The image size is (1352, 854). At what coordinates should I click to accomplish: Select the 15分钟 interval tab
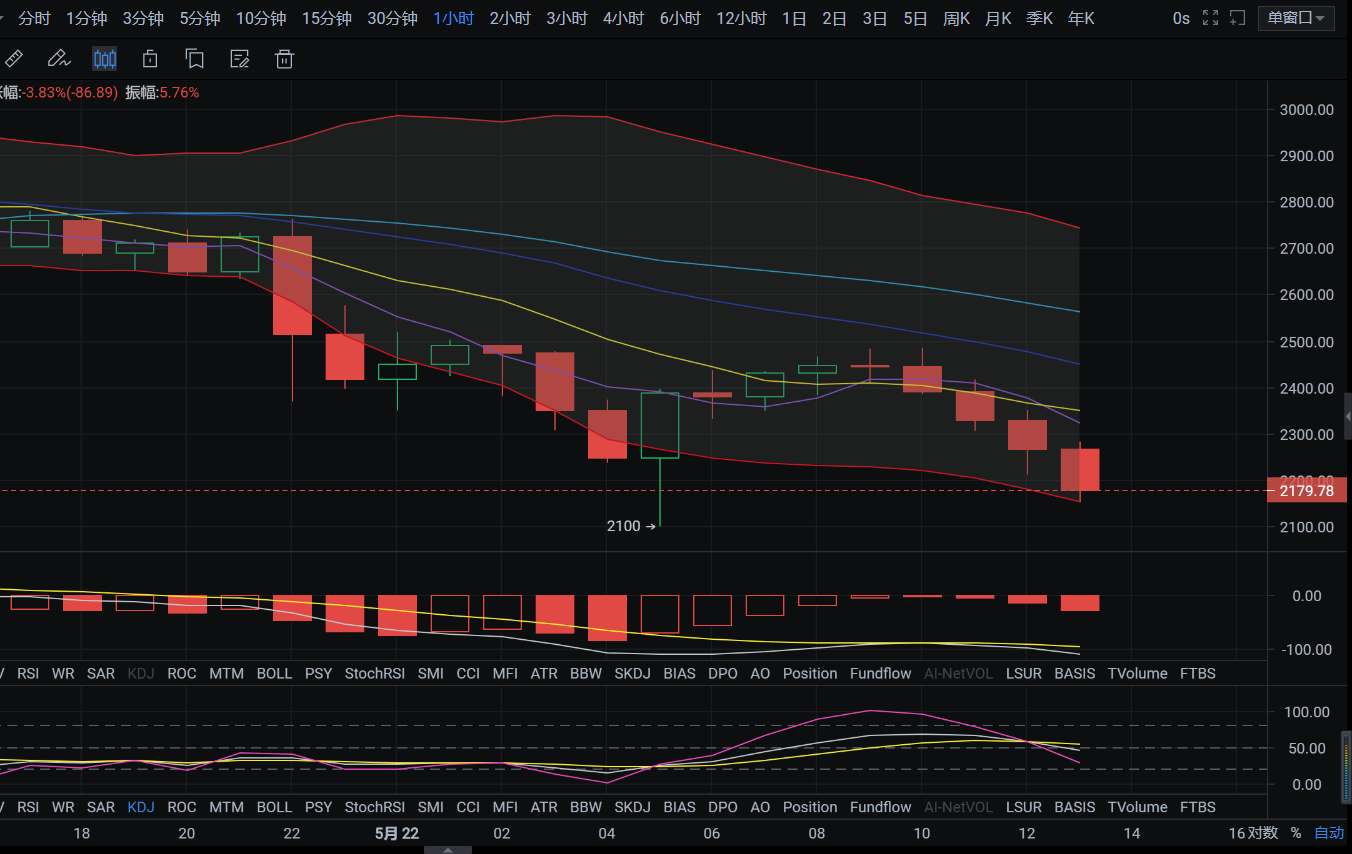coord(326,18)
